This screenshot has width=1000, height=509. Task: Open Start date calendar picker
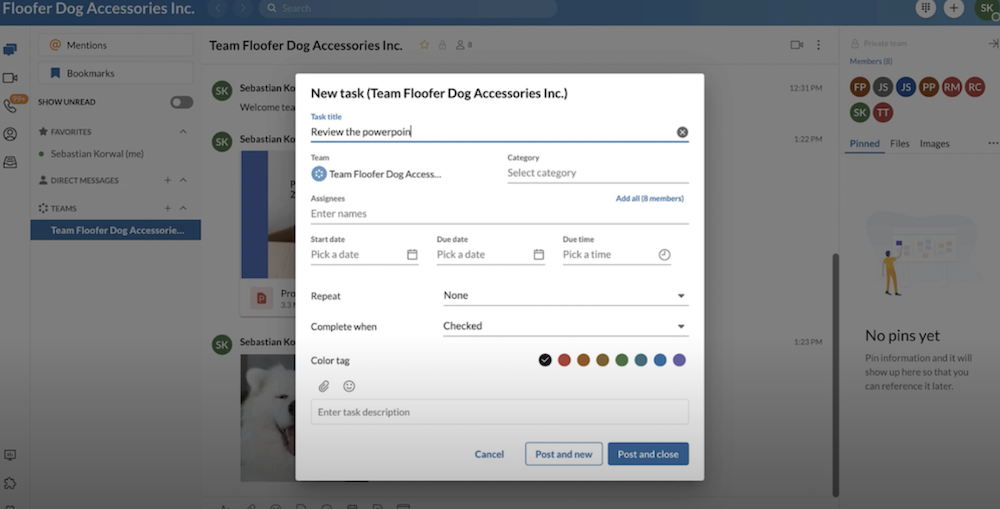[x=412, y=254]
